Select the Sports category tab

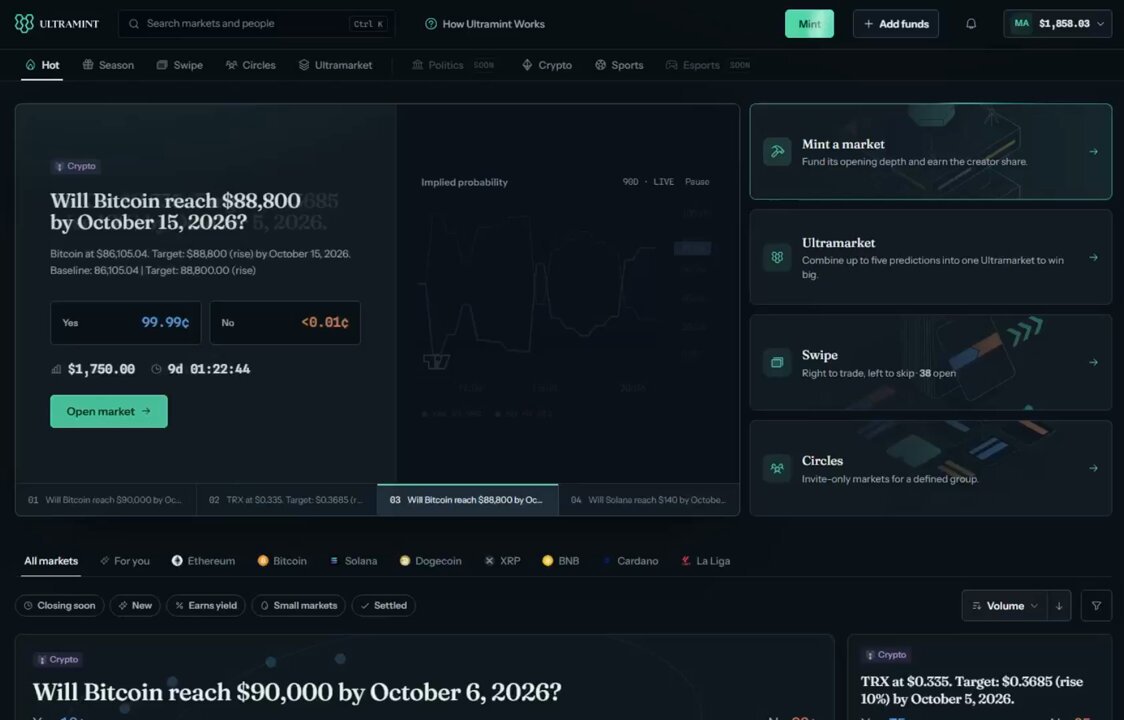[x=619, y=65]
